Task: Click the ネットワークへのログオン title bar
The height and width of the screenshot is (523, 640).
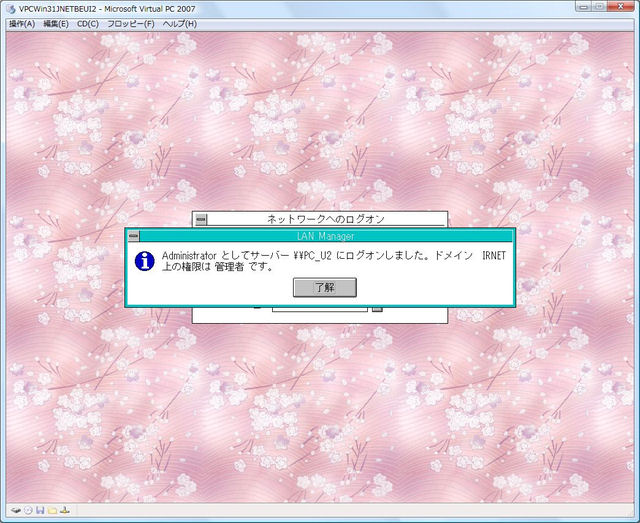Action: [326, 219]
